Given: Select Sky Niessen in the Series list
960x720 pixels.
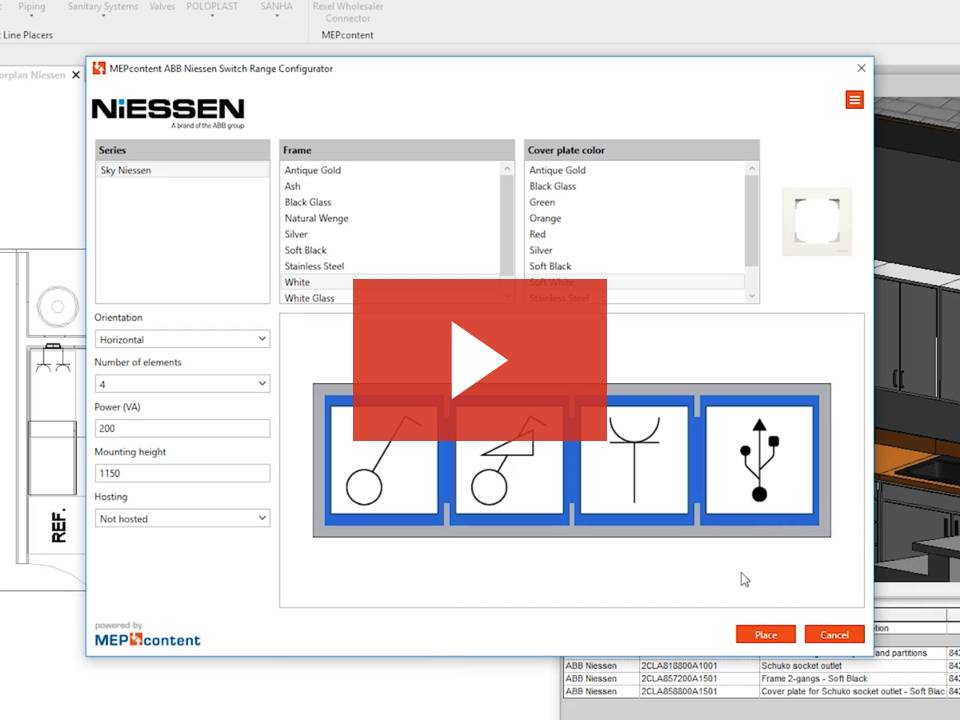Looking at the screenshot, I should click(x=182, y=170).
